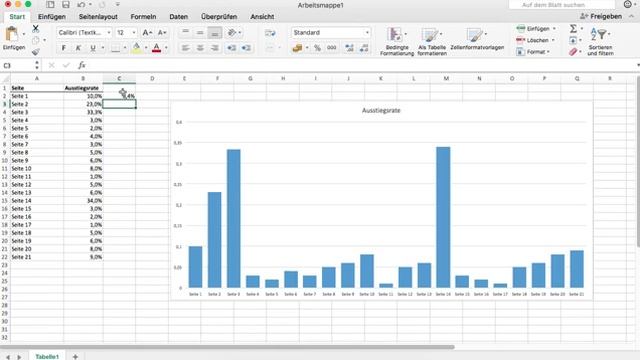Click the Copy icon under the scissors

pyautogui.click(x=36, y=40)
